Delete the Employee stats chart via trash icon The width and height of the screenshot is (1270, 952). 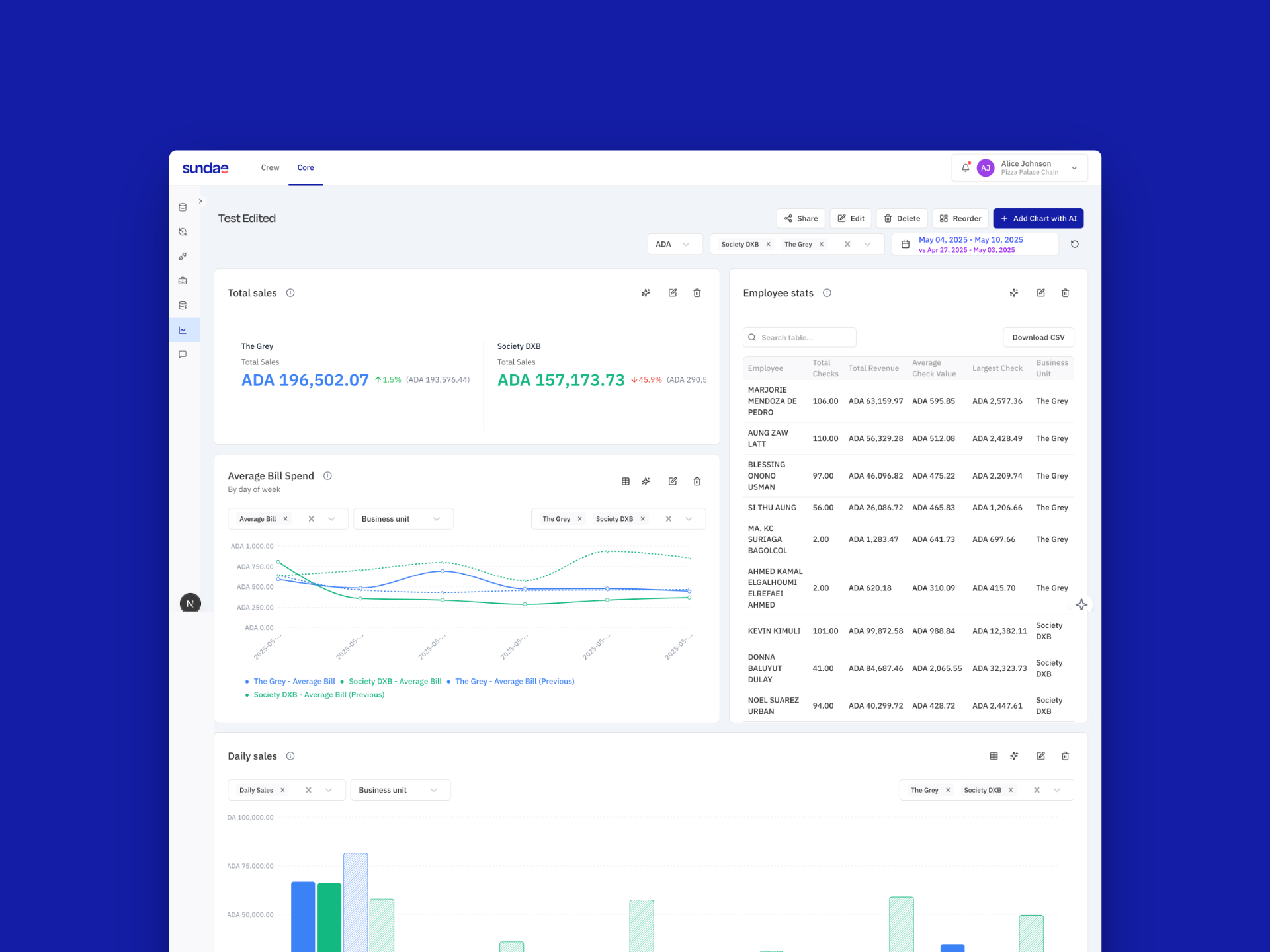point(1065,292)
